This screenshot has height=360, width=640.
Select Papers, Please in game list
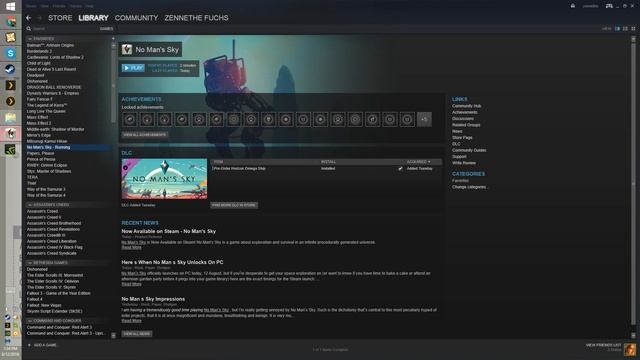[40, 153]
